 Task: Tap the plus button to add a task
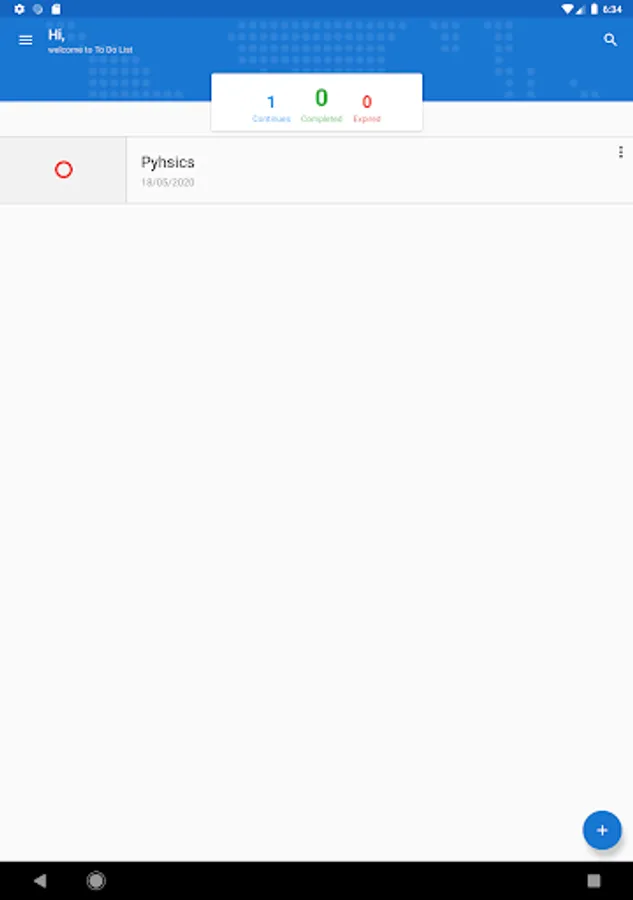click(601, 830)
